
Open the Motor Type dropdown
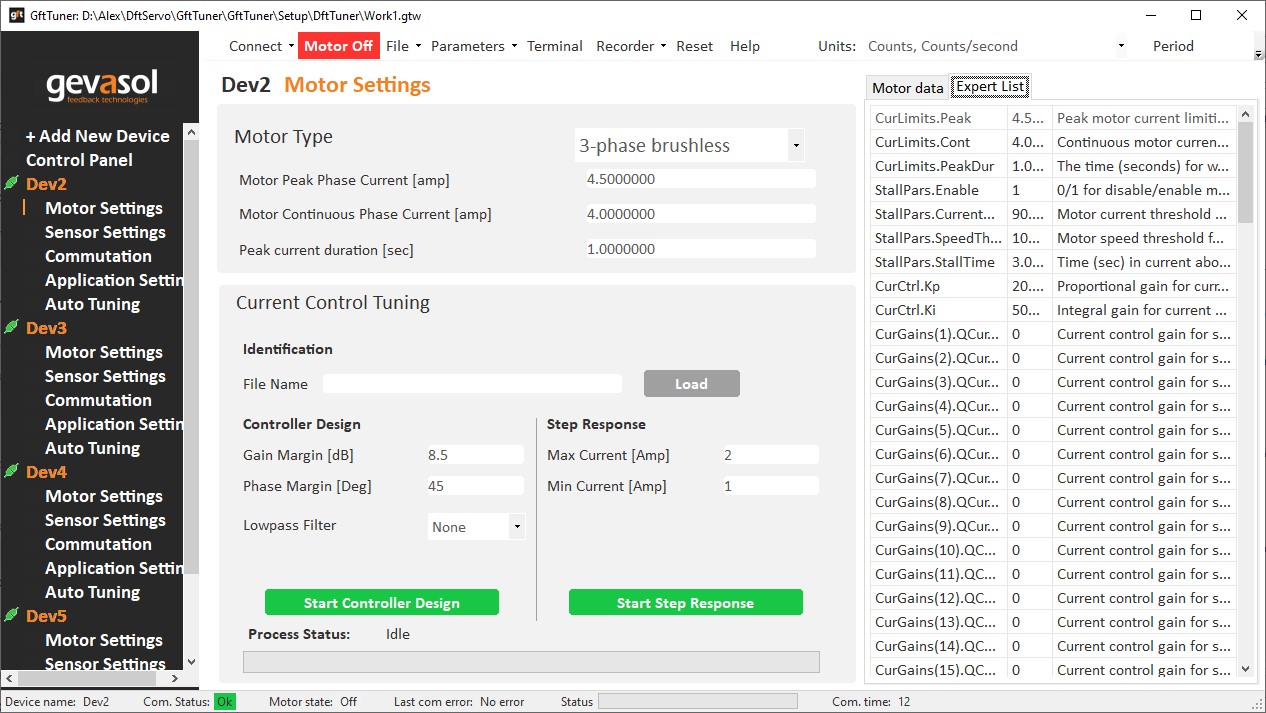[690, 146]
